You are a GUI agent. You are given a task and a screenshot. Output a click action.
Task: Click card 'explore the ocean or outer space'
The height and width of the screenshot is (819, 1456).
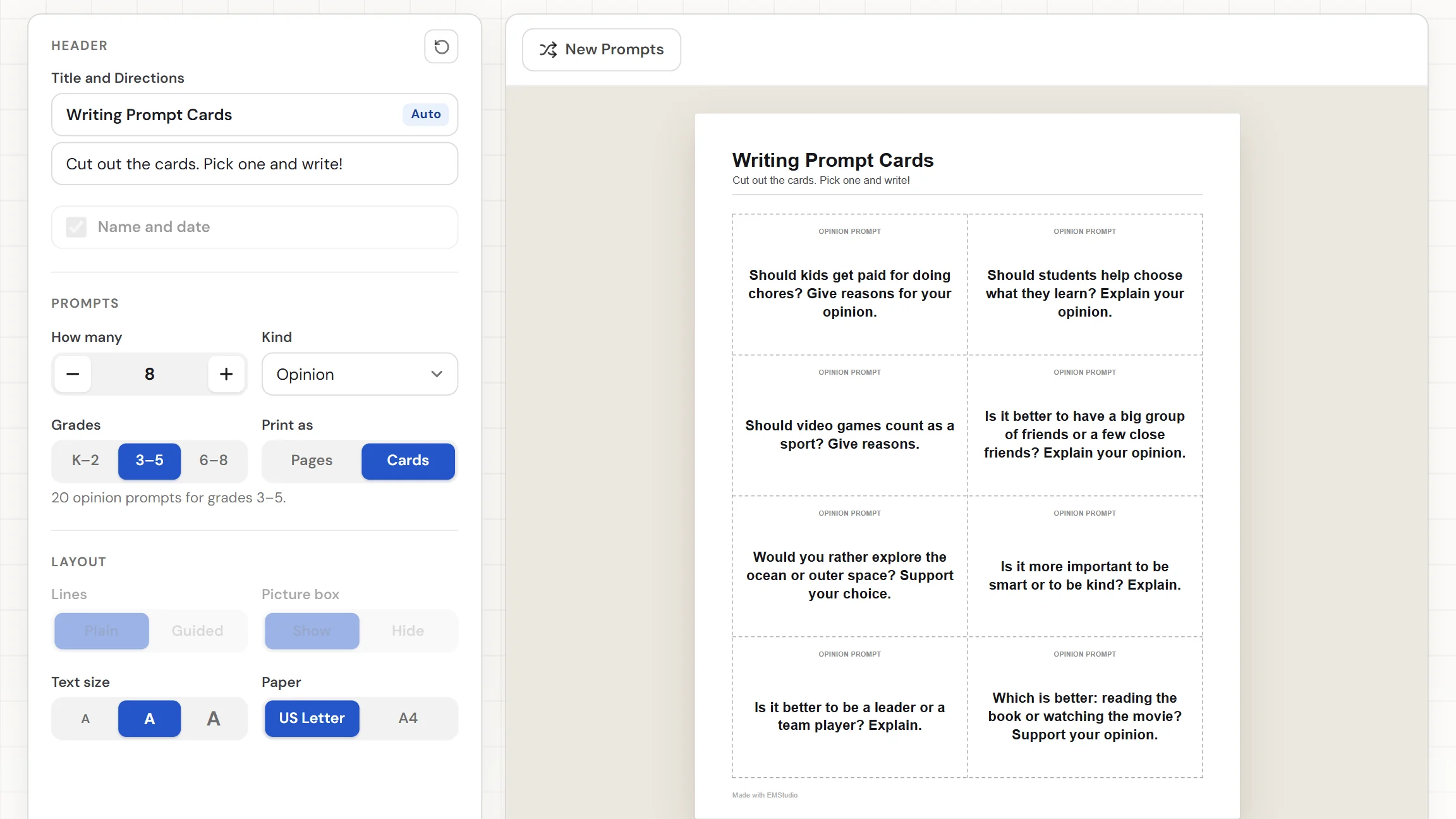[849, 567]
